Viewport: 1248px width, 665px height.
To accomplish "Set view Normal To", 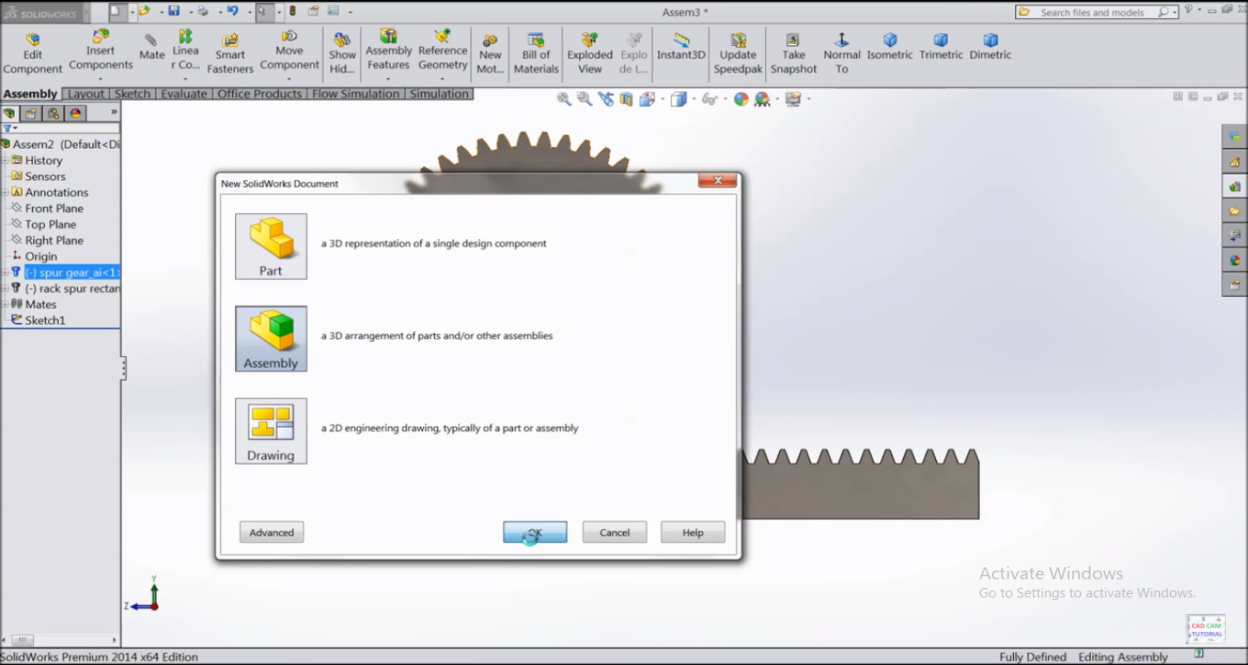I will [x=842, y=54].
